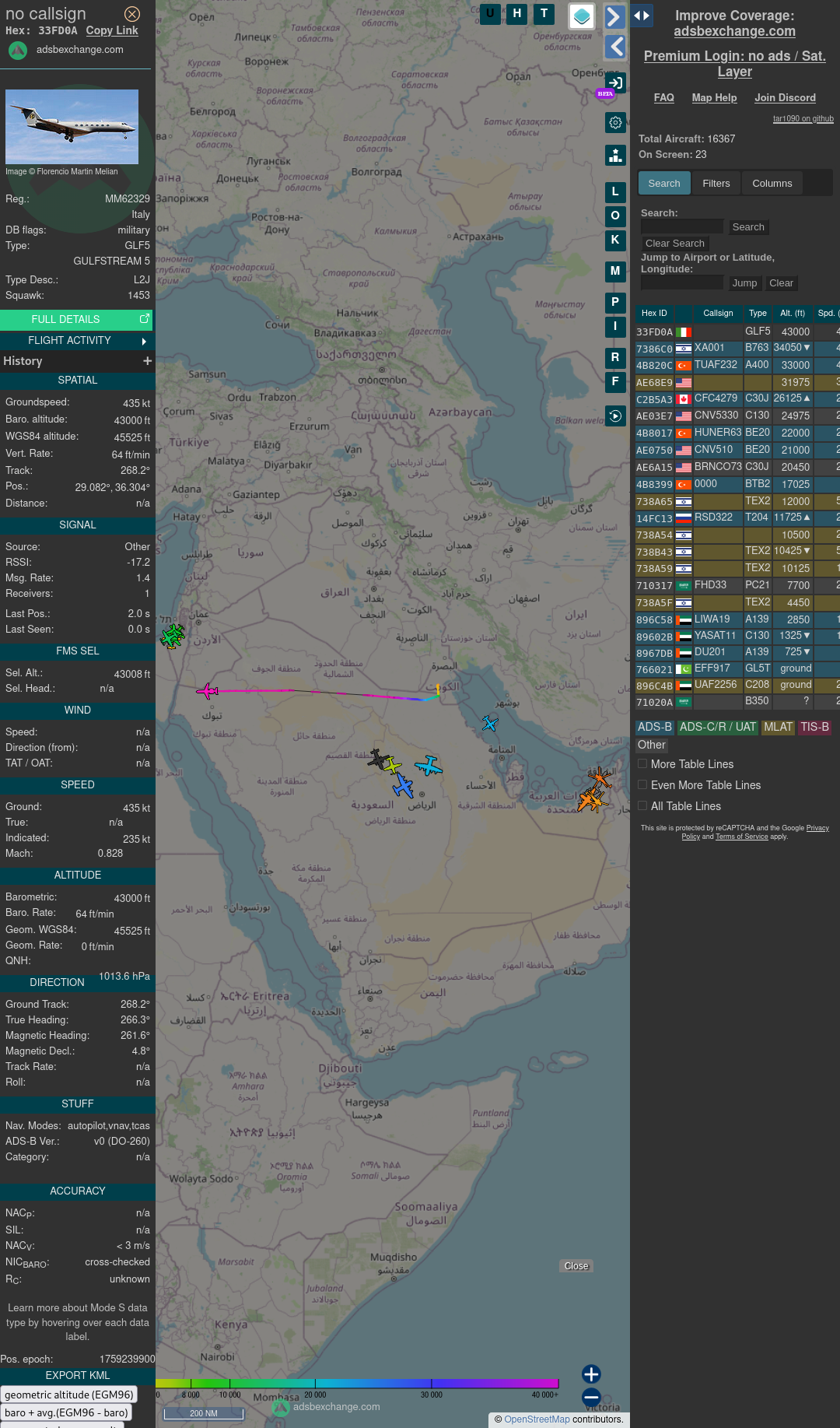Click the replay playback icon on map

[x=615, y=416]
